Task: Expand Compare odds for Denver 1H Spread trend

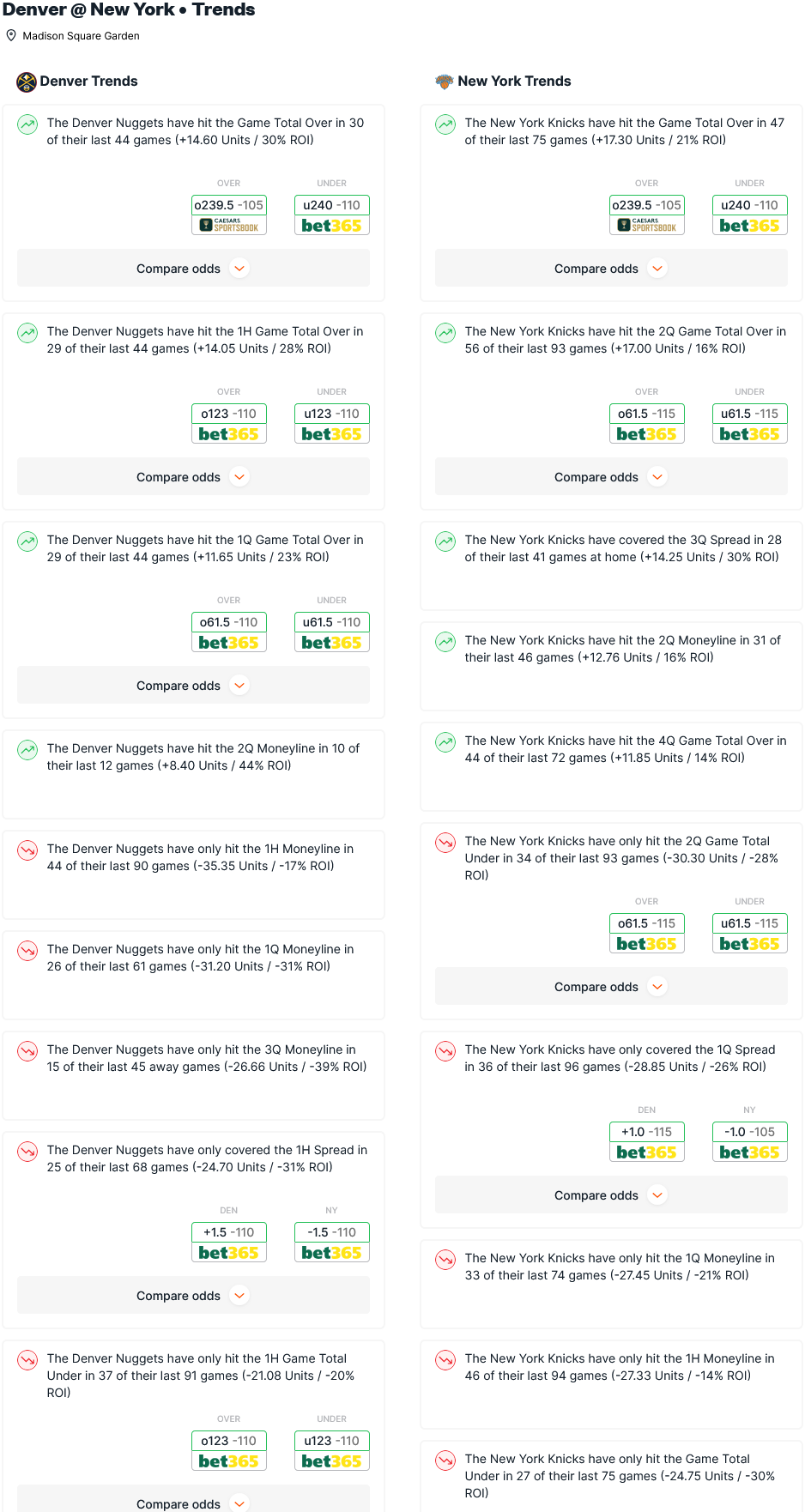Action: (x=193, y=1296)
